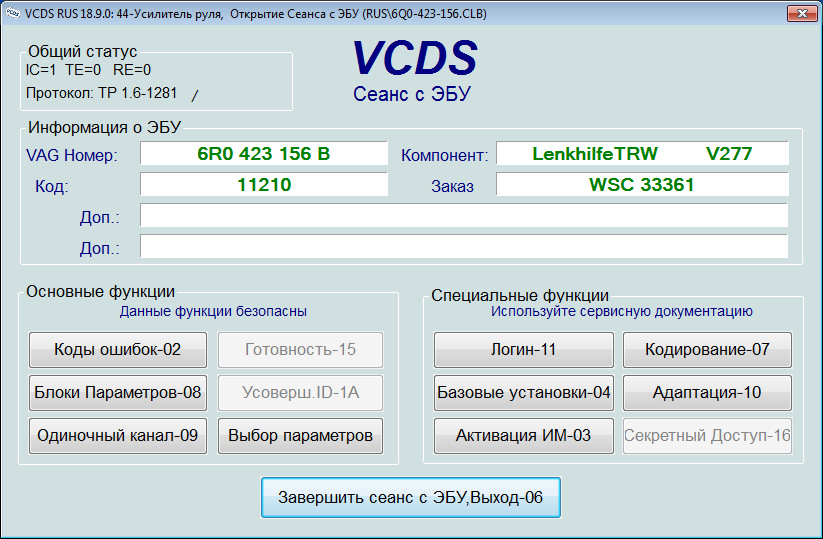This screenshot has height=539, width=823.
Task: Click the second empty Доп. field
Action: point(464,246)
